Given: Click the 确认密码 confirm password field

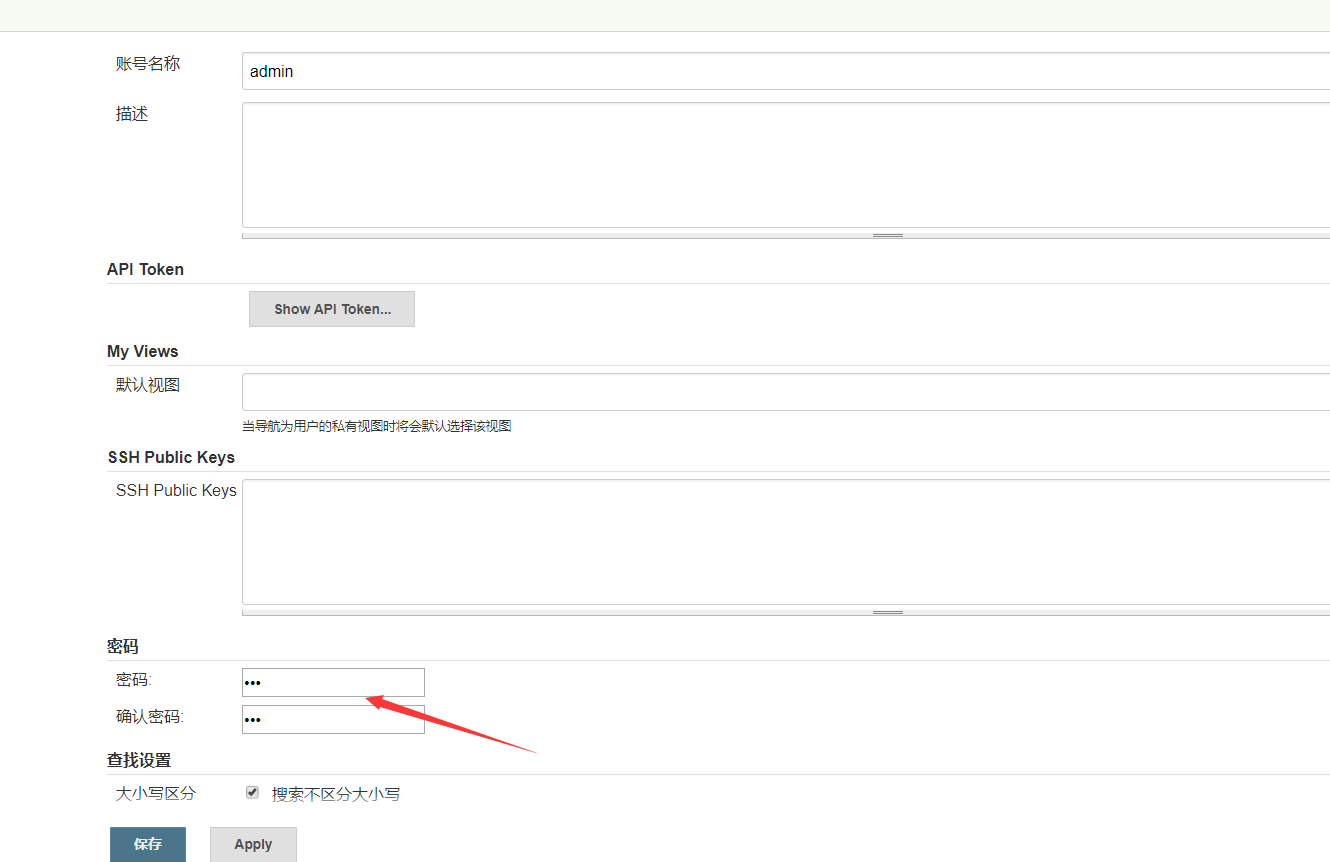Looking at the screenshot, I should (x=333, y=718).
